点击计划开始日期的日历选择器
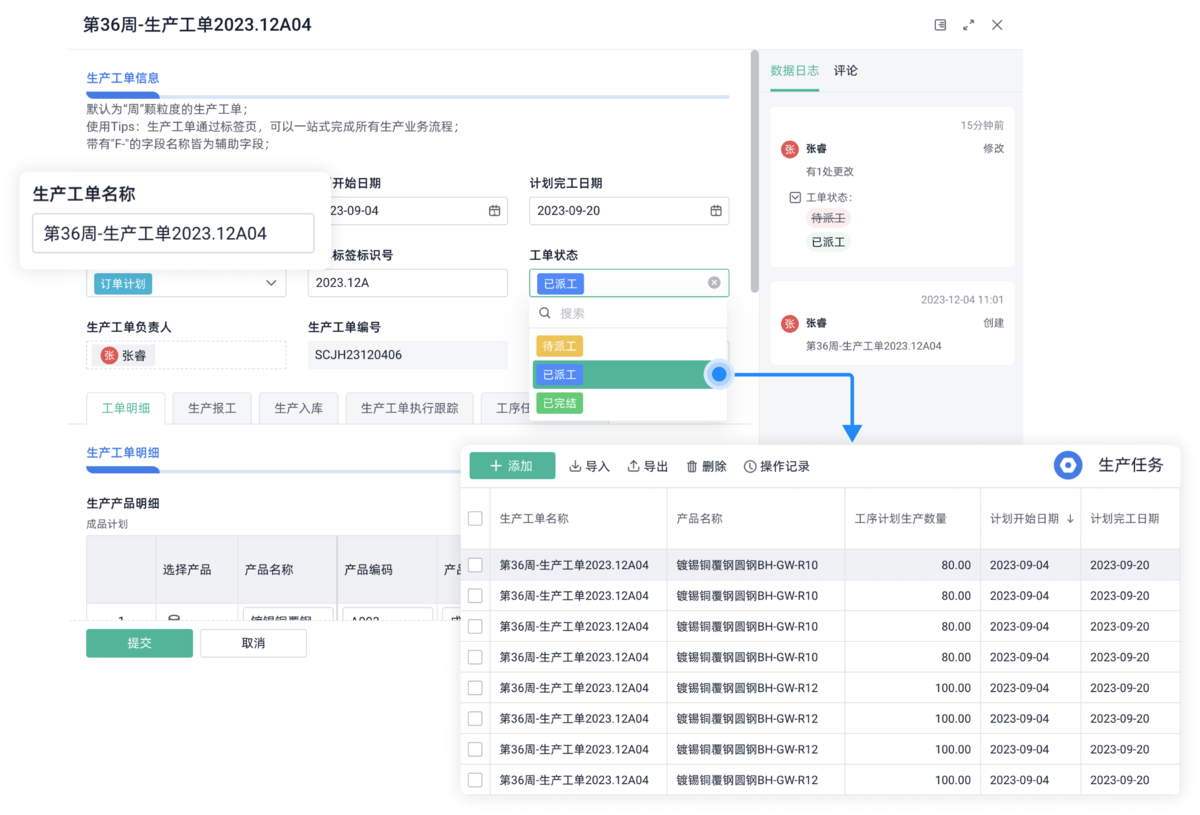The image size is (1200, 815). (x=495, y=210)
